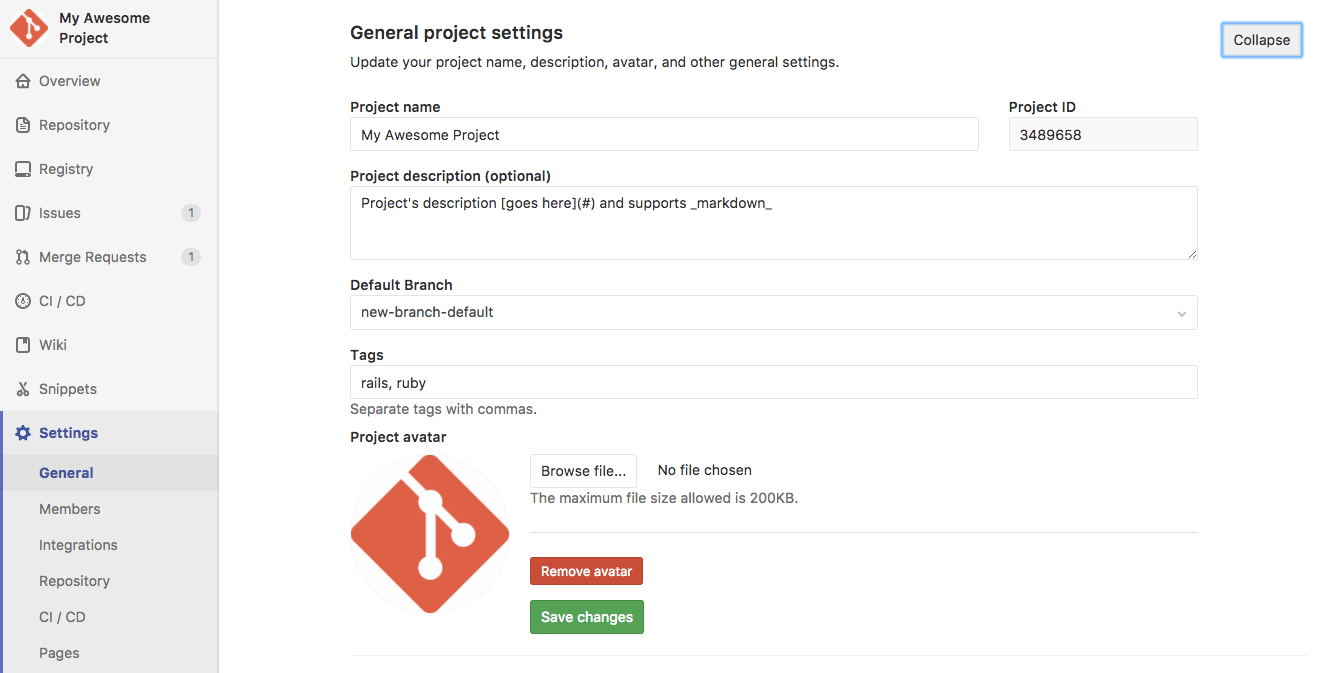Image resolution: width=1331 pixels, height=673 pixels.
Task: Go to Pages settings
Action: (x=59, y=653)
